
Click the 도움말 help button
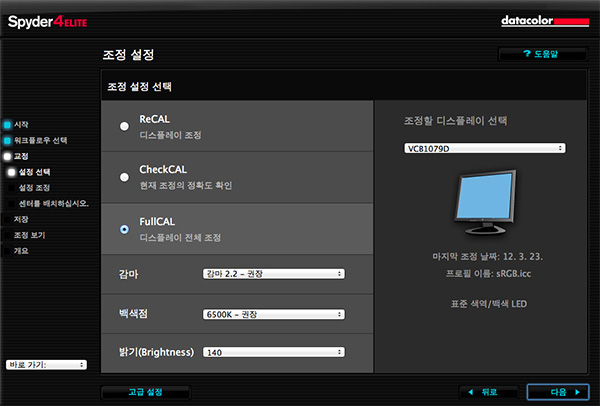[x=541, y=53]
